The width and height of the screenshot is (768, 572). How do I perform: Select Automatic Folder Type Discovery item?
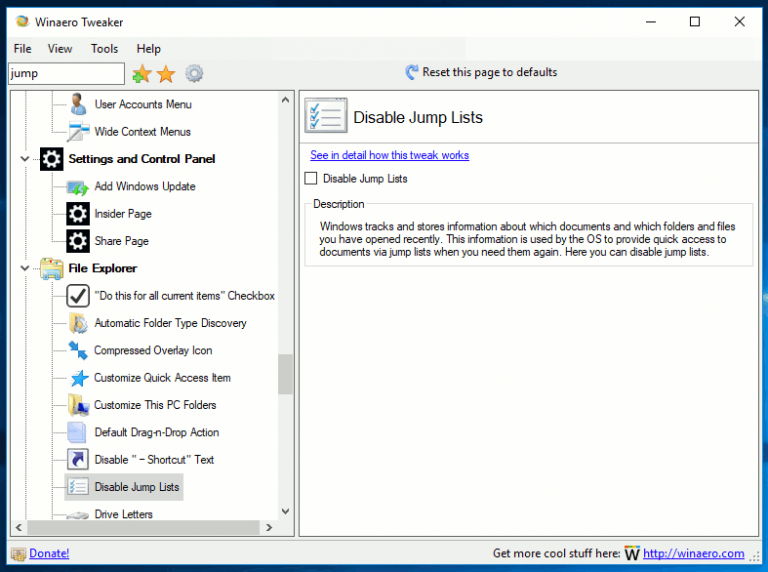pyautogui.click(x=170, y=323)
